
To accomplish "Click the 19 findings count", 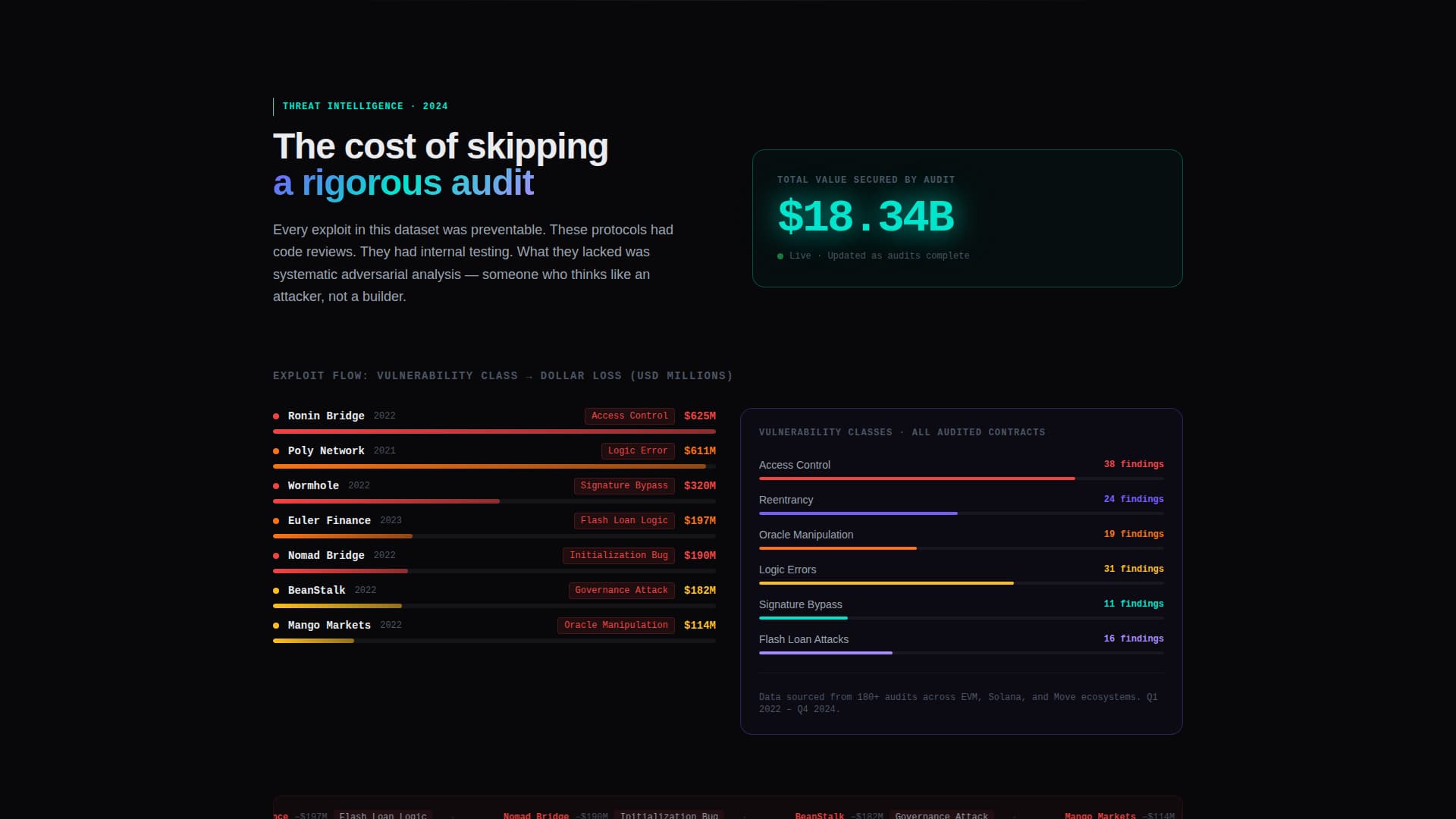I will (1134, 534).
